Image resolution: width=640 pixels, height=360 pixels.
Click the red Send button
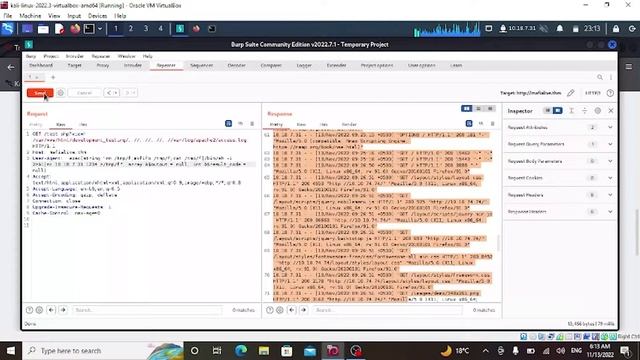point(40,93)
